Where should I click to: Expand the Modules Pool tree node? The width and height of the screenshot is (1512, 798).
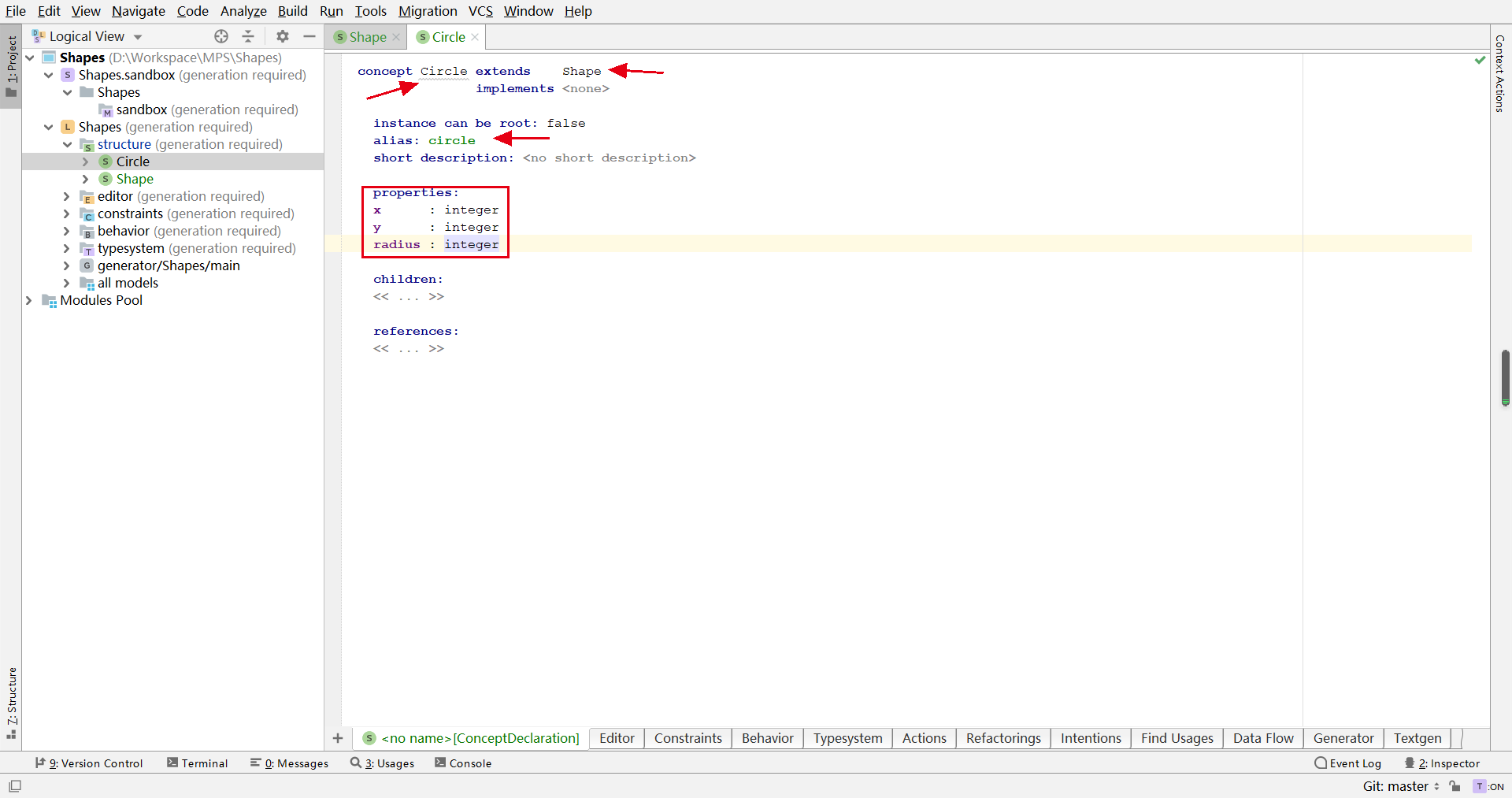pos(28,300)
